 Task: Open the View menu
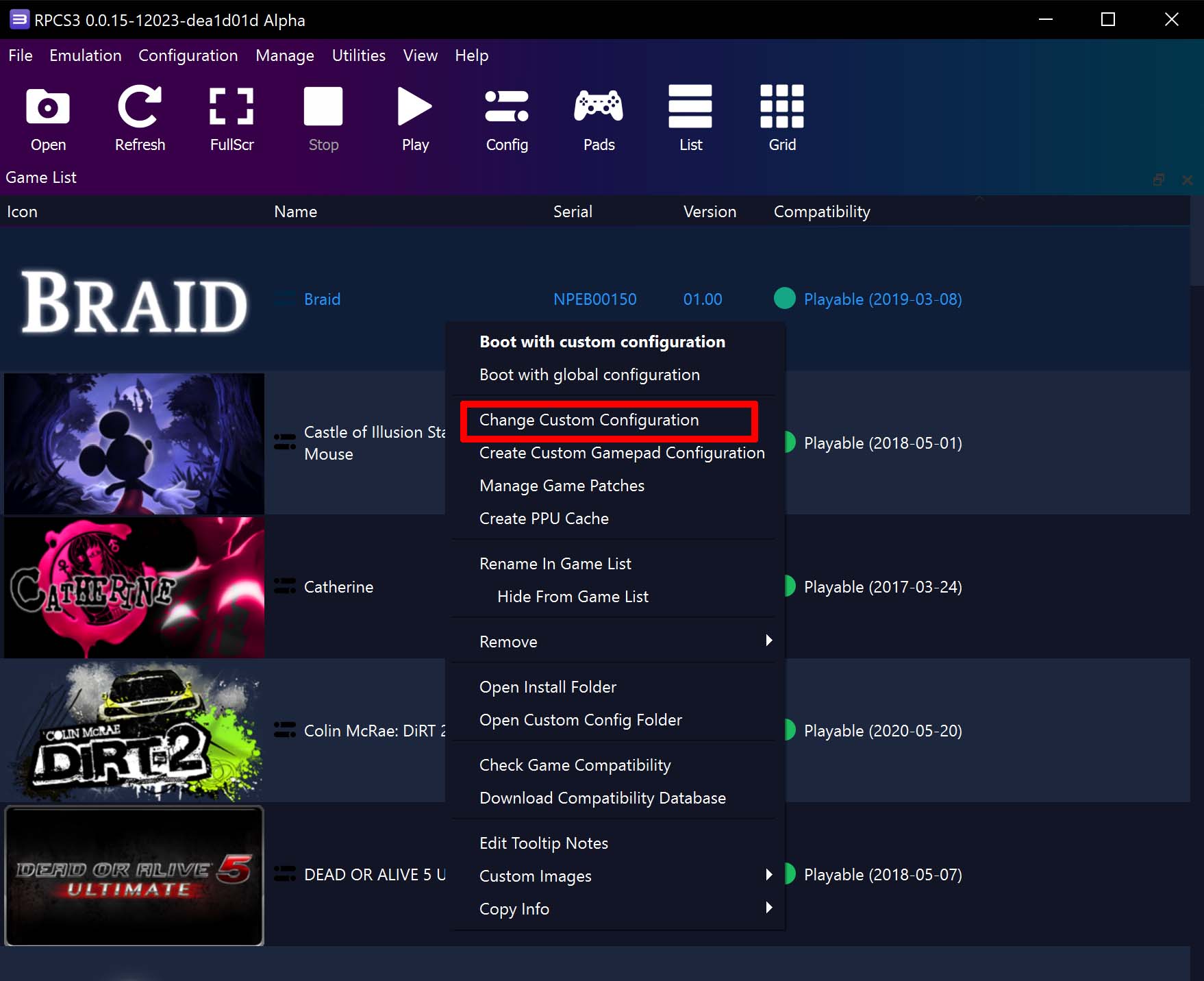tap(421, 55)
